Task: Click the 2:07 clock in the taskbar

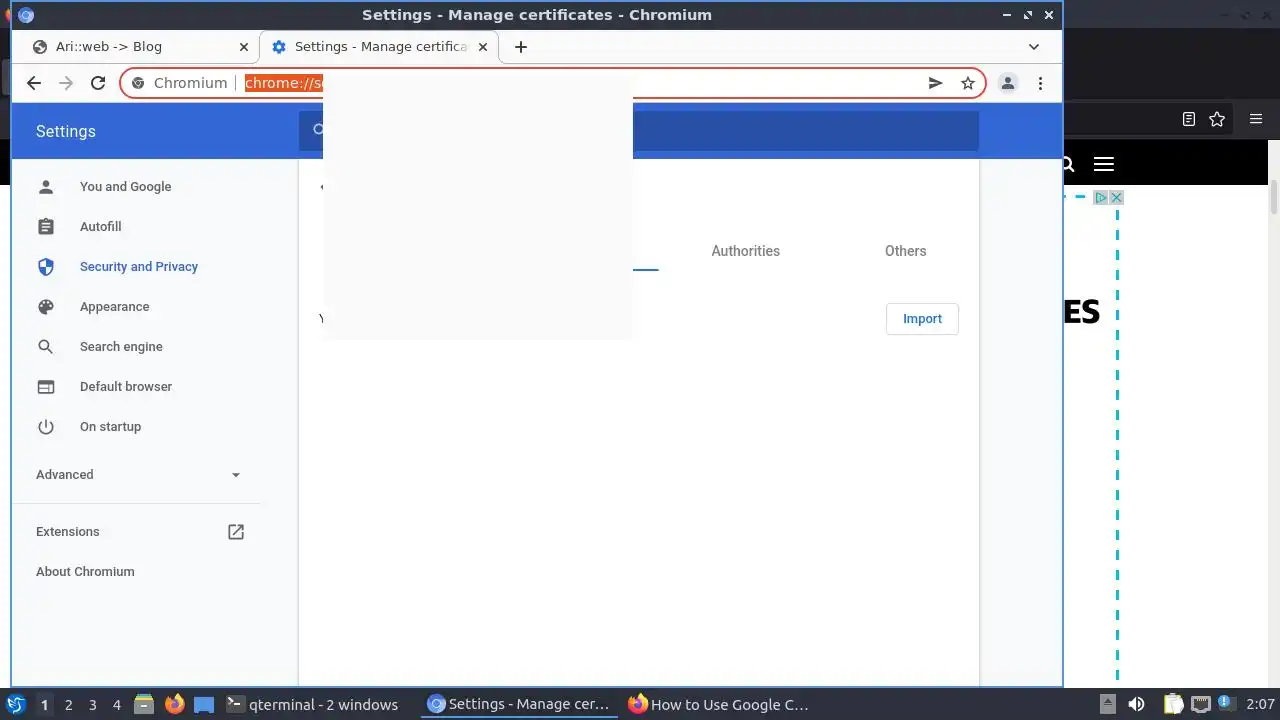Action: click(x=1260, y=705)
